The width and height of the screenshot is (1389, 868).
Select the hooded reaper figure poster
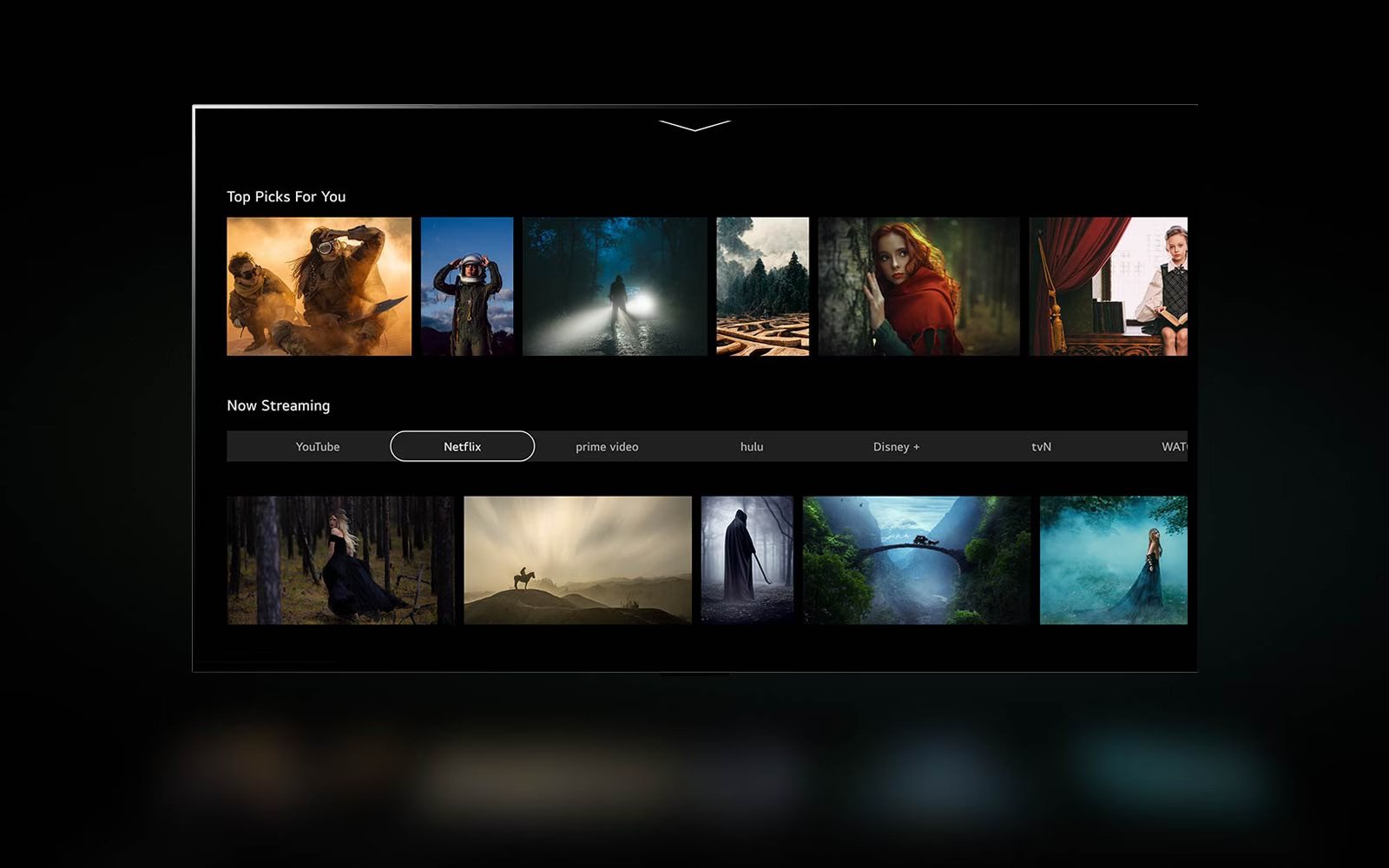(747, 560)
